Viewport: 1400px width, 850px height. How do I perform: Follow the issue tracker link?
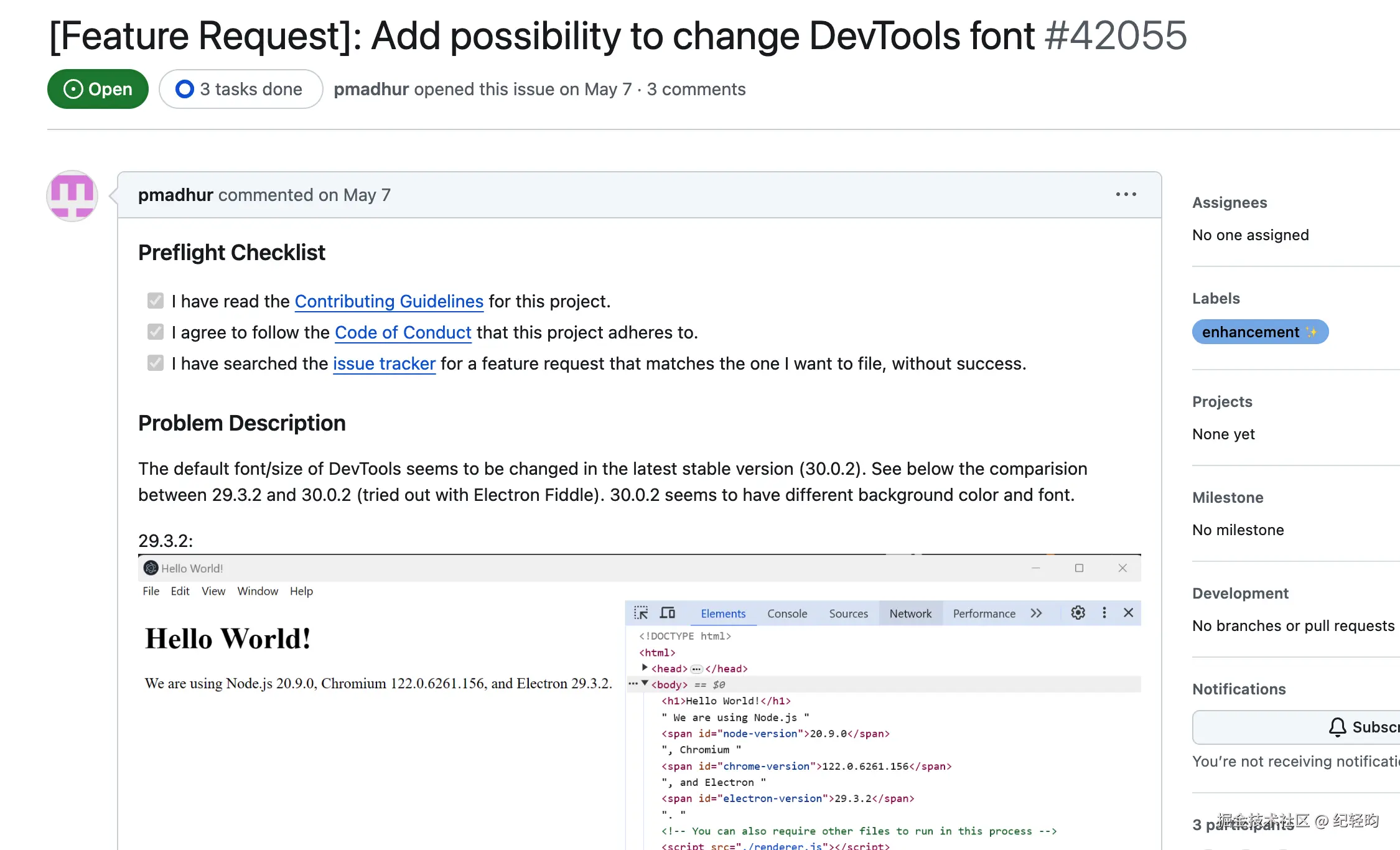[x=384, y=363]
